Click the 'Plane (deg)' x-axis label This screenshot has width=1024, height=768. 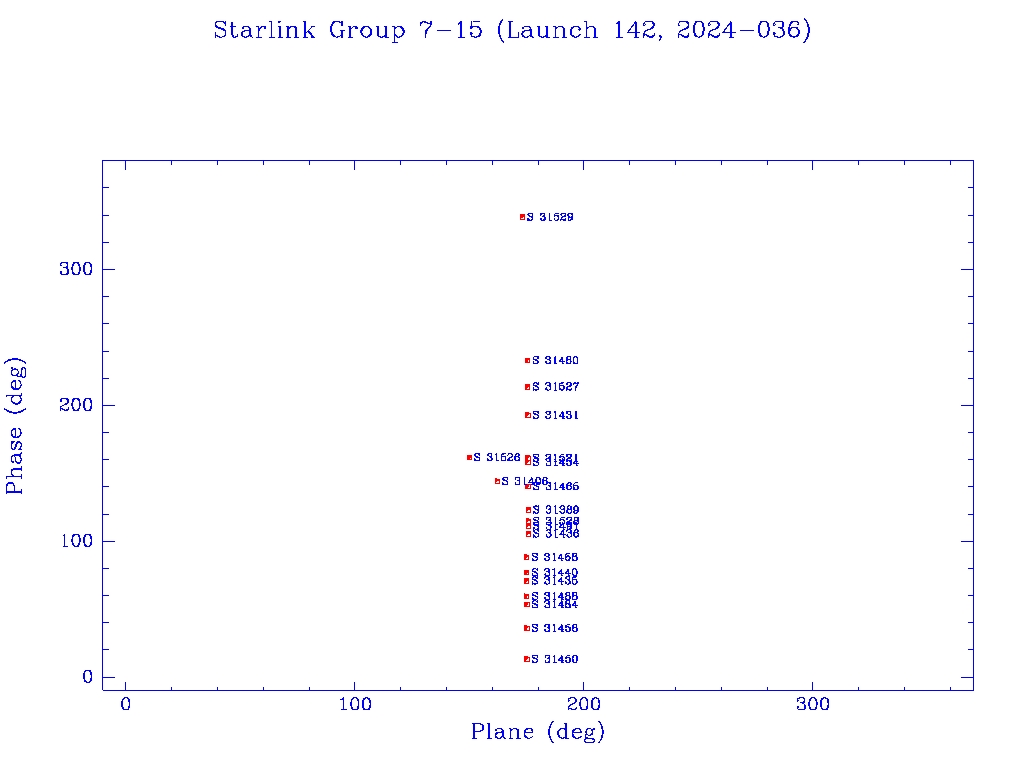tap(538, 733)
